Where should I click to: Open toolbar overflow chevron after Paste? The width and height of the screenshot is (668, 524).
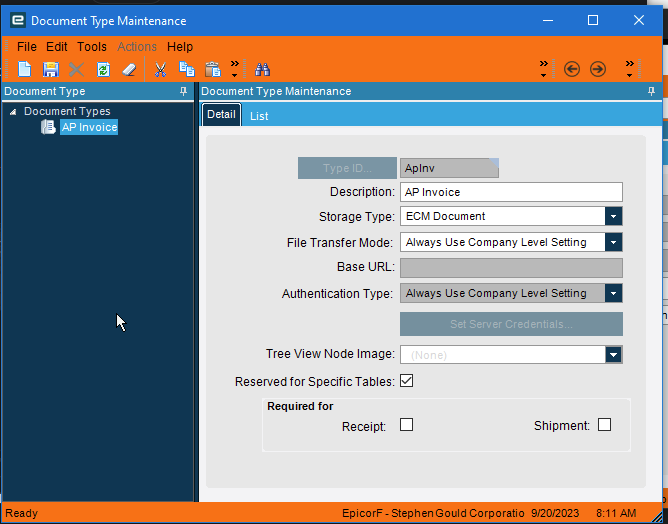[235, 69]
